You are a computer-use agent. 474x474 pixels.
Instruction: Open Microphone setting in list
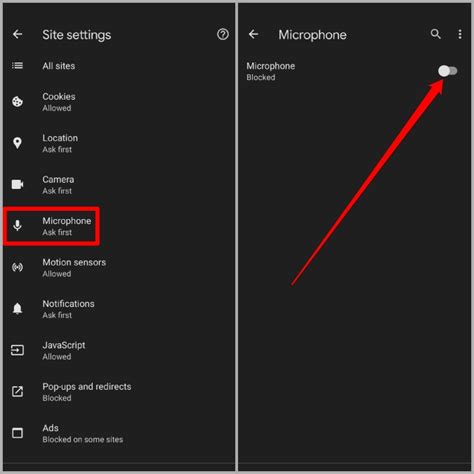tap(119, 226)
